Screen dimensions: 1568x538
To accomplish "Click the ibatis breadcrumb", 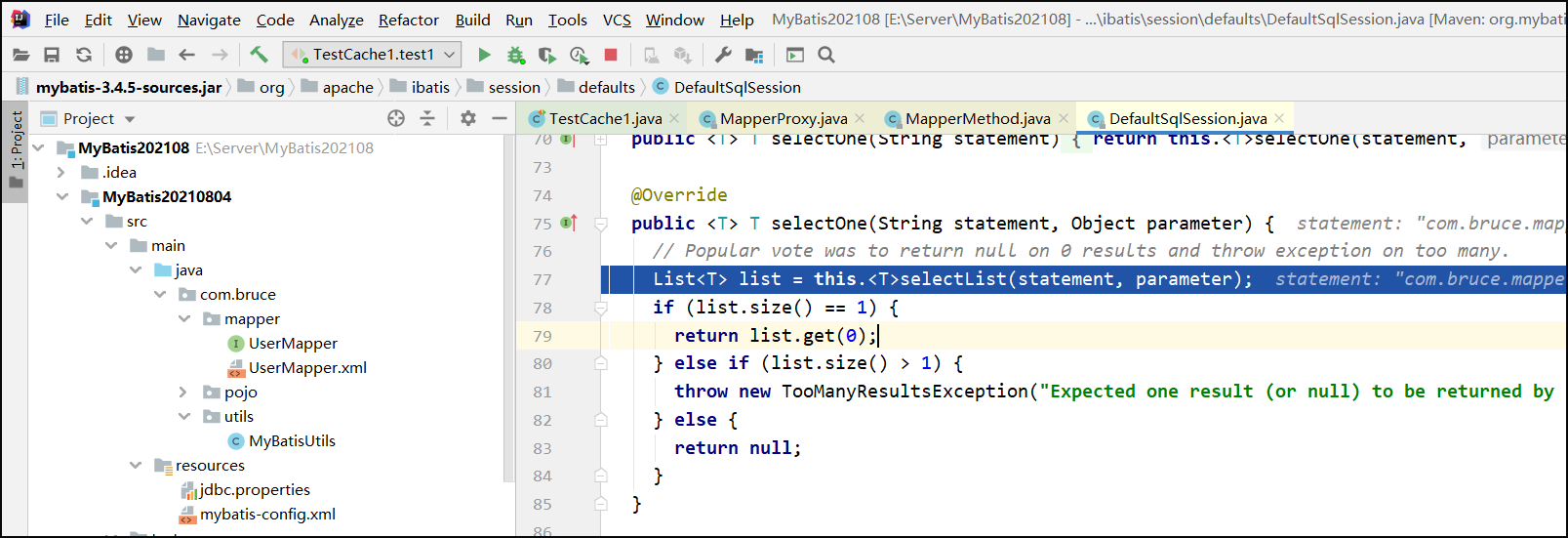I will pos(421,87).
